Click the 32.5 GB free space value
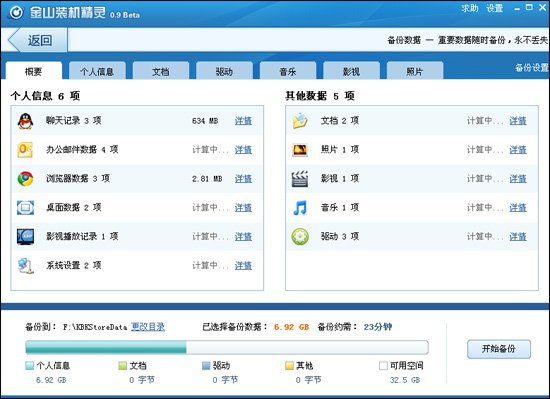This screenshot has width=550, height=399. click(x=405, y=380)
